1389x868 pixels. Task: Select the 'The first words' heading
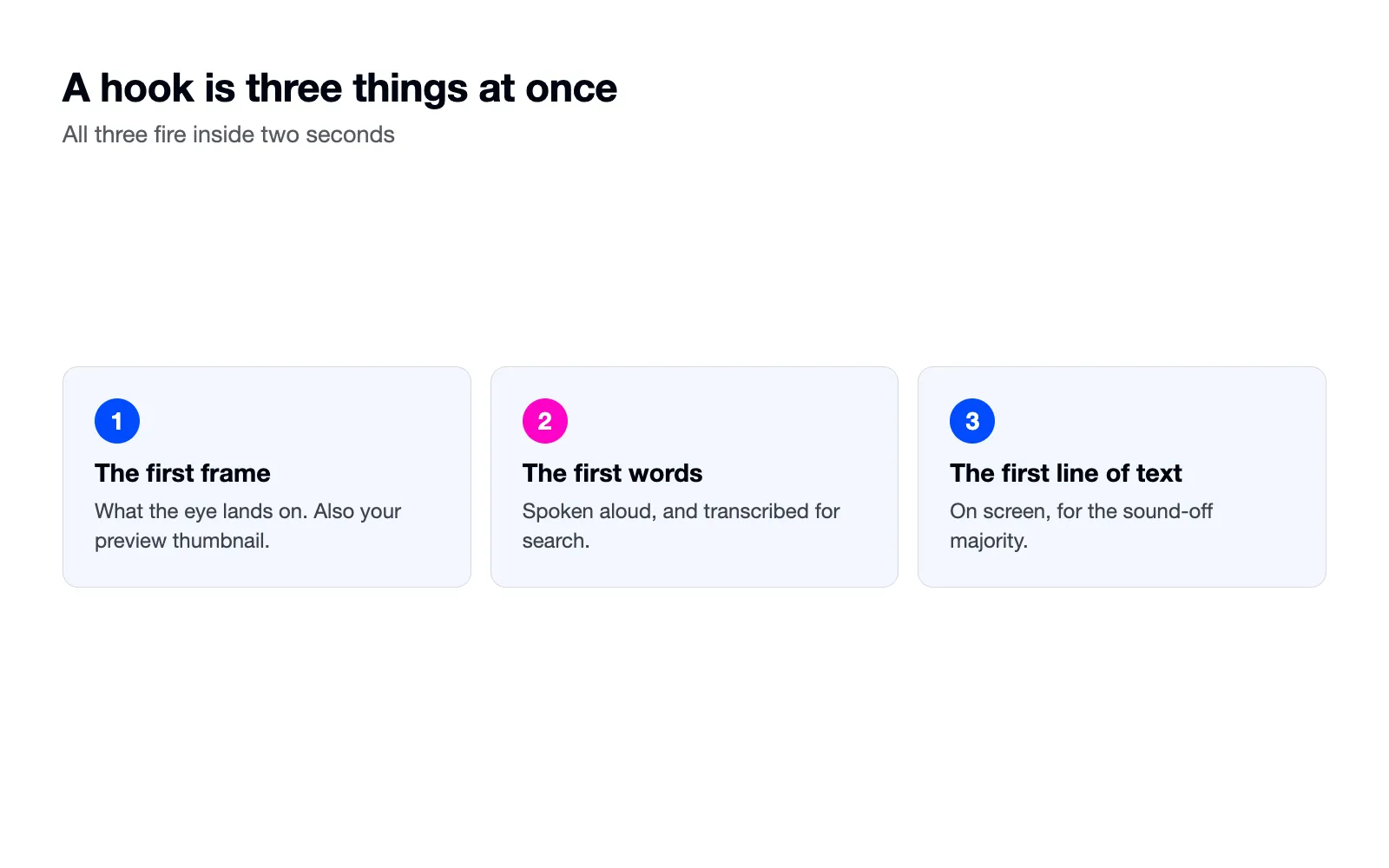[612, 473]
